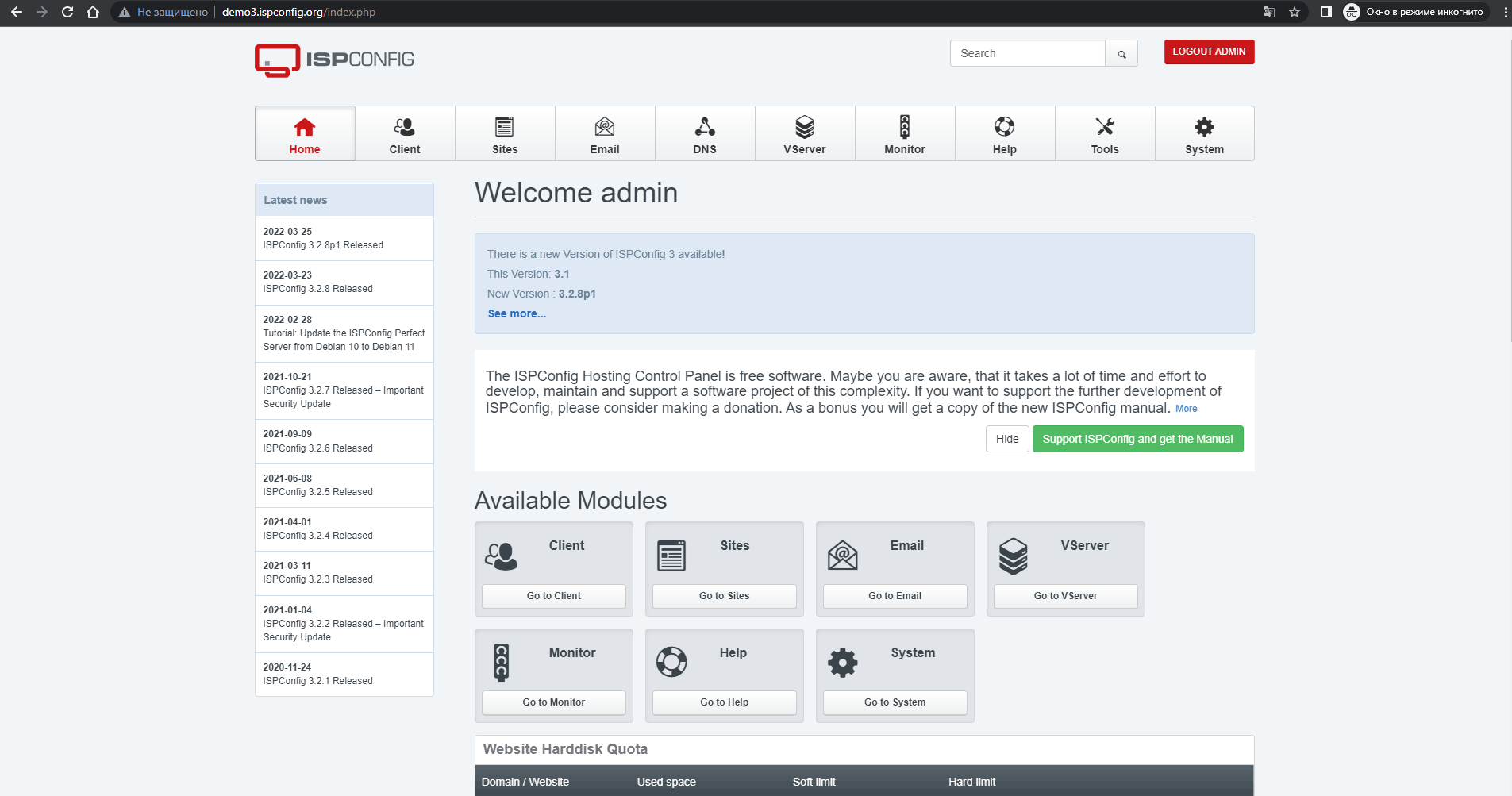Click Go to Email button
The width and height of the screenshot is (1512, 796).
pos(895,596)
